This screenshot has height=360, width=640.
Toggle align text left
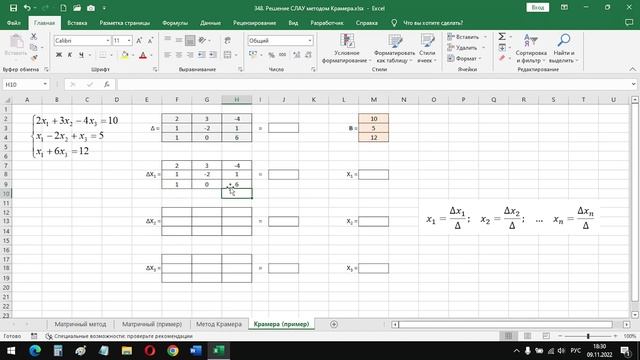click(x=167, y=55)
